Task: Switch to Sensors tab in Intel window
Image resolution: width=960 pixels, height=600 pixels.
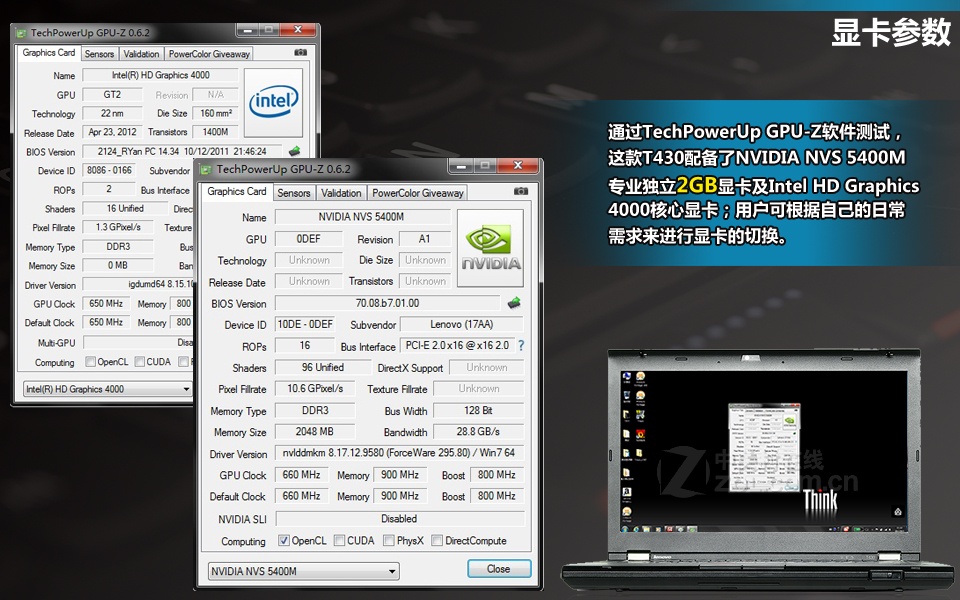Action: coord(99,54)
